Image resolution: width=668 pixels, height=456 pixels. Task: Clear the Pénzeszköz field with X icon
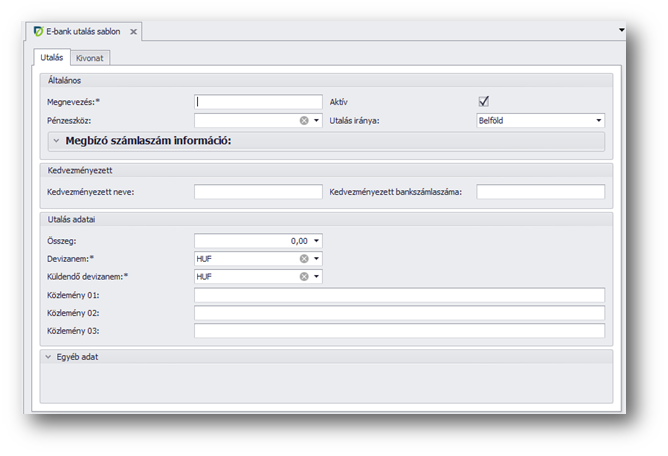[x=304, y=120]
